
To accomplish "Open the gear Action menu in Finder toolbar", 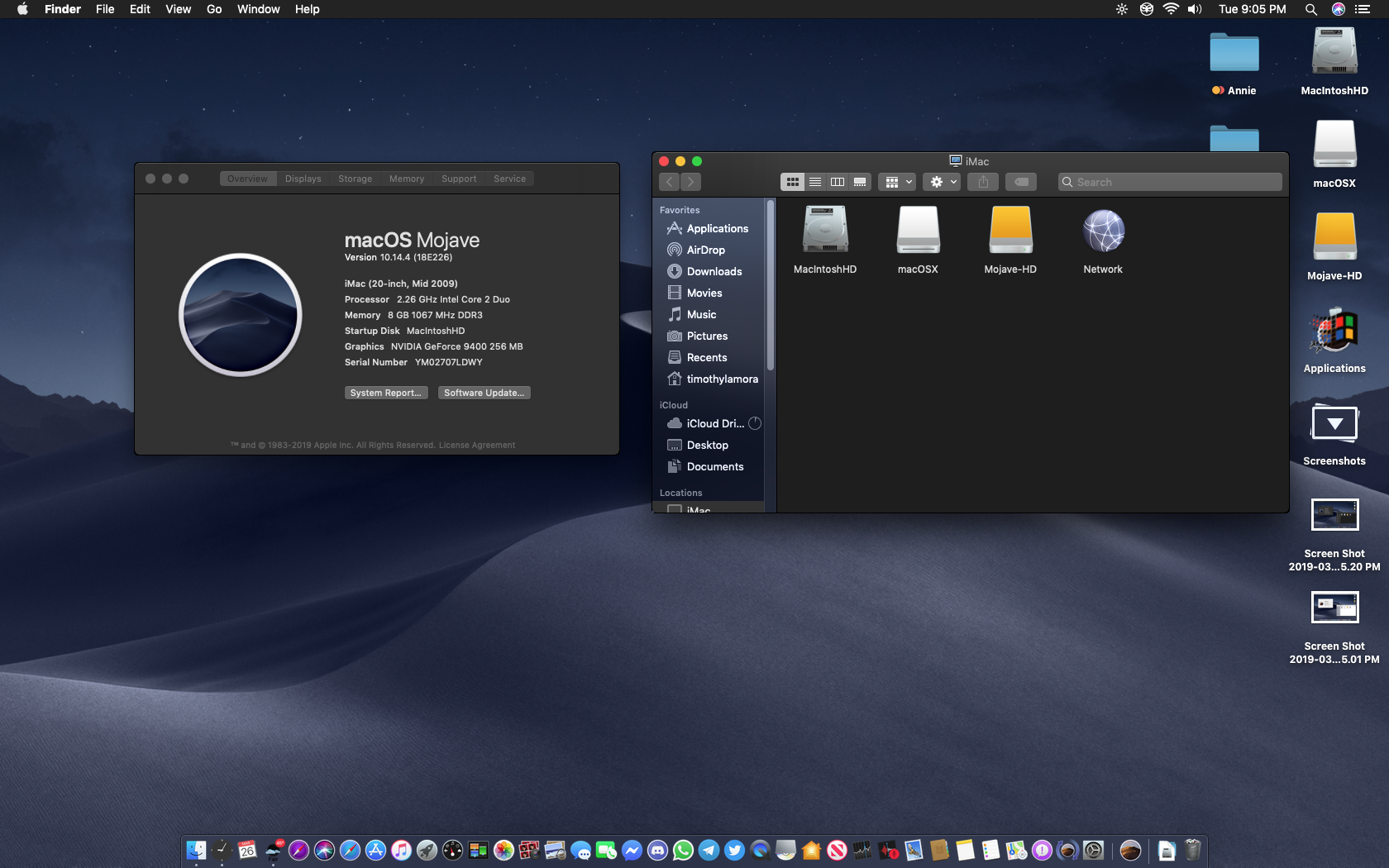I will [943, 182].
